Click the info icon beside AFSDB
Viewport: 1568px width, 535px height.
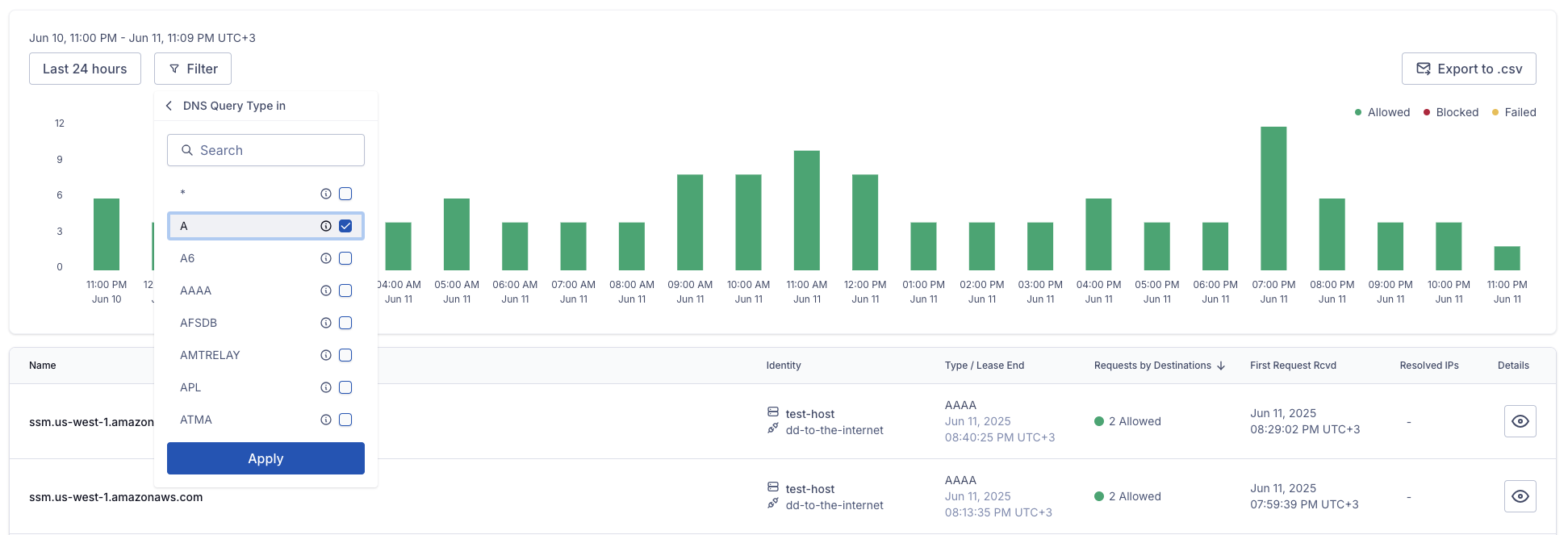pos(326,323)
